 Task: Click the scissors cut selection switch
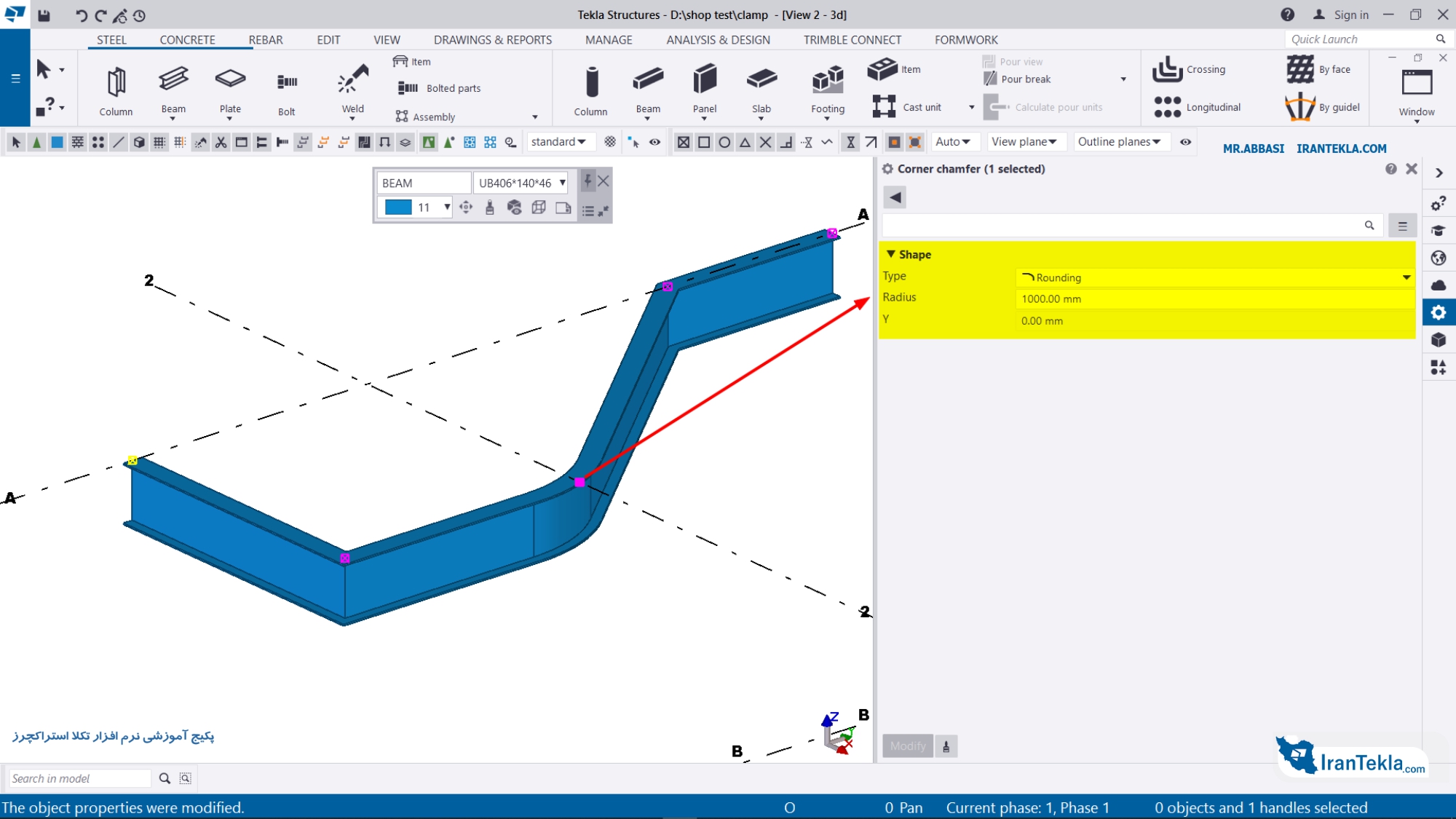pyautogui.click(x=221, y=142)
